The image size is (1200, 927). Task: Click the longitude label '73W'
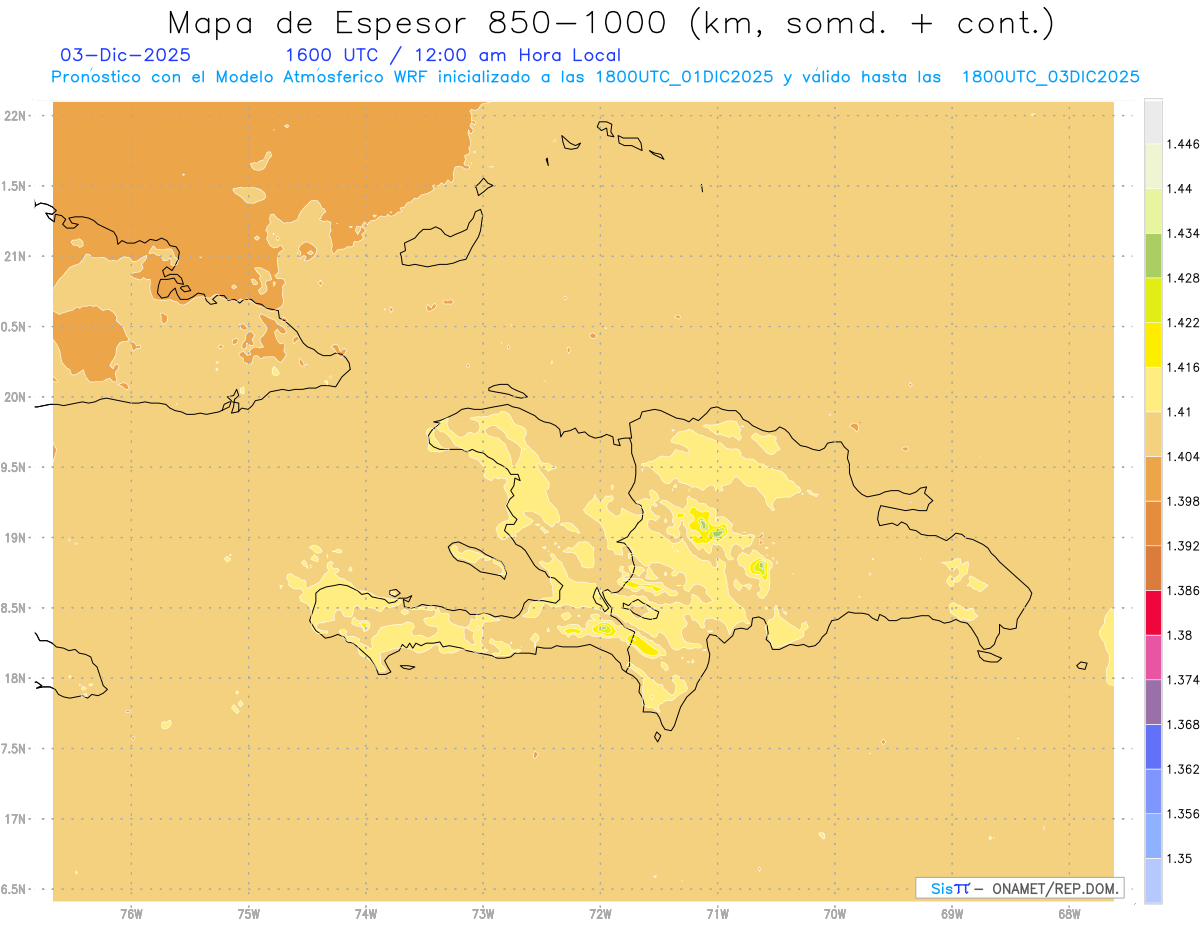(x=483, y=914)
